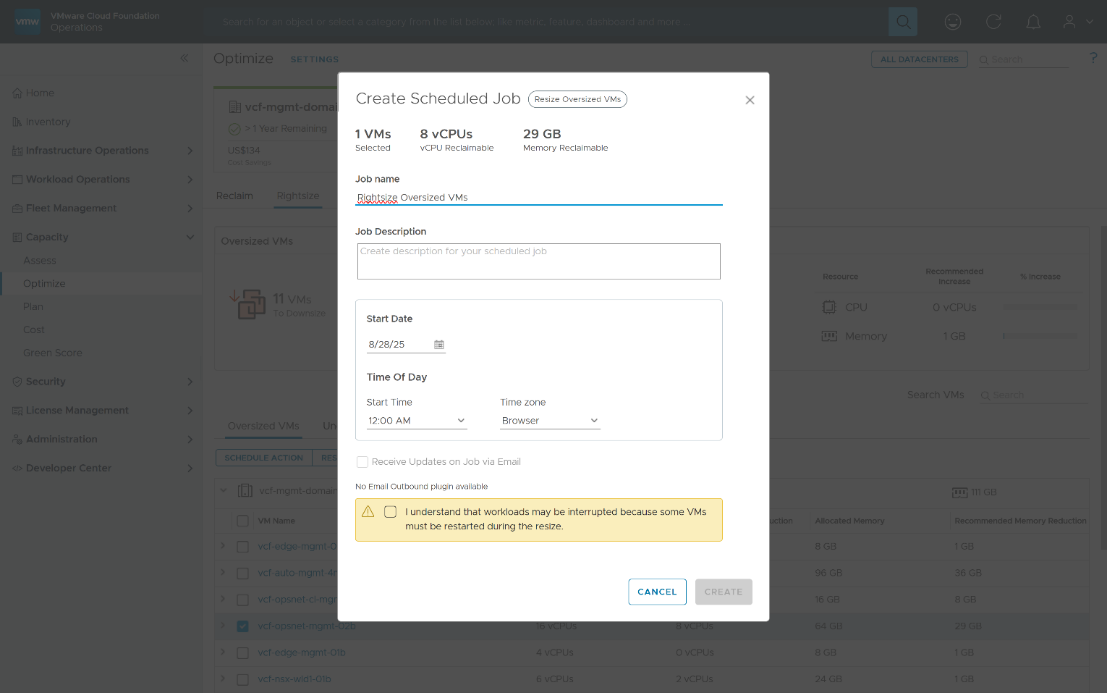Viewport: 1107px width, 693px height.
Task: Select the Inventory icon in the sidebar
Action: pos(17,121)
